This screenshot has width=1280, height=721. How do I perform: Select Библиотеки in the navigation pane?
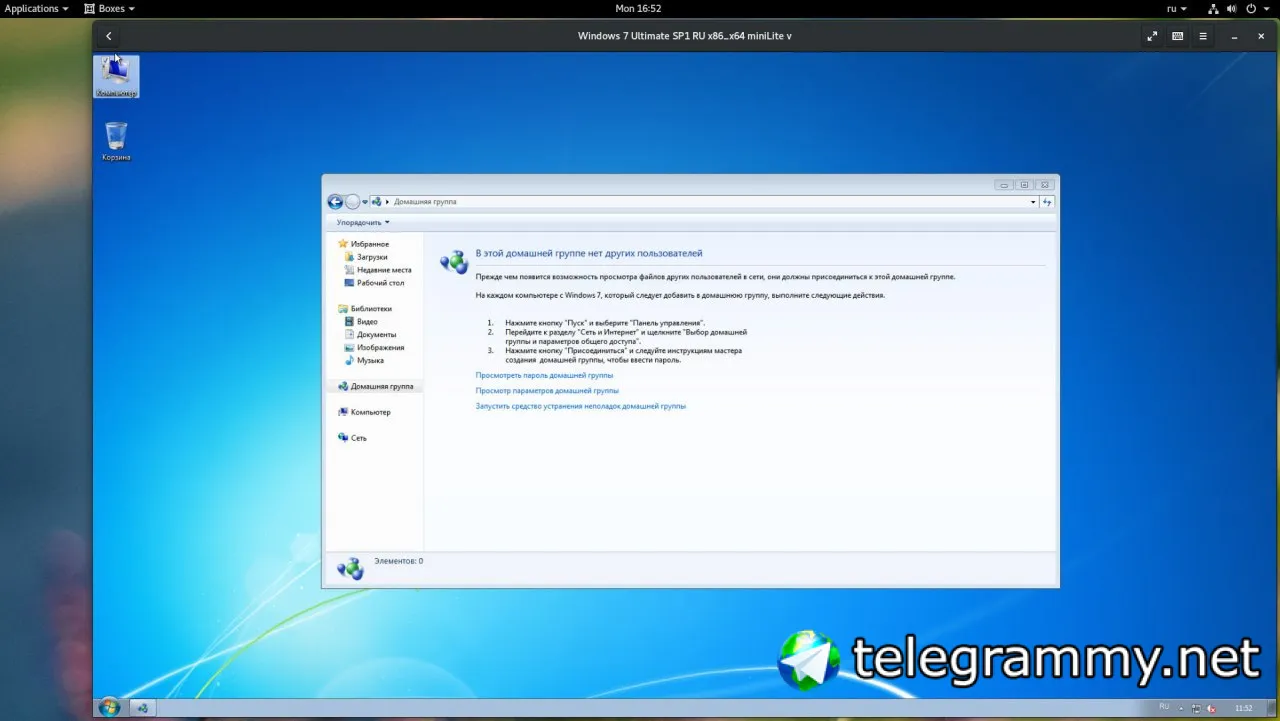tap(371, 309)
